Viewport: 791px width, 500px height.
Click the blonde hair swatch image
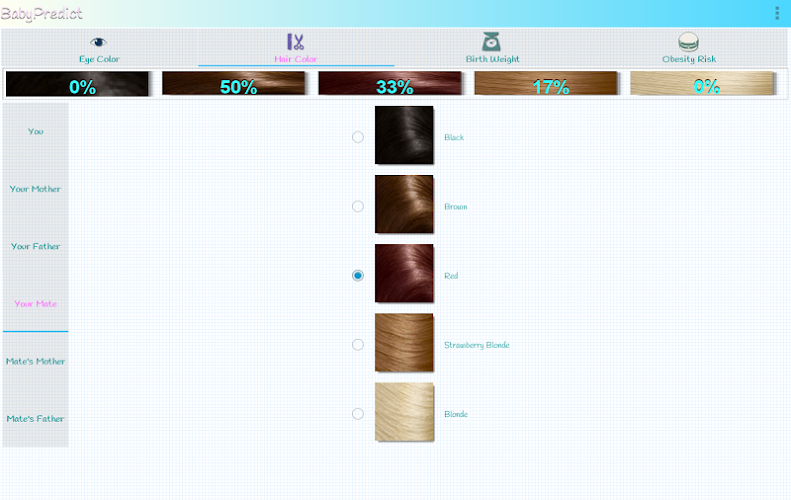coord(404,412)
